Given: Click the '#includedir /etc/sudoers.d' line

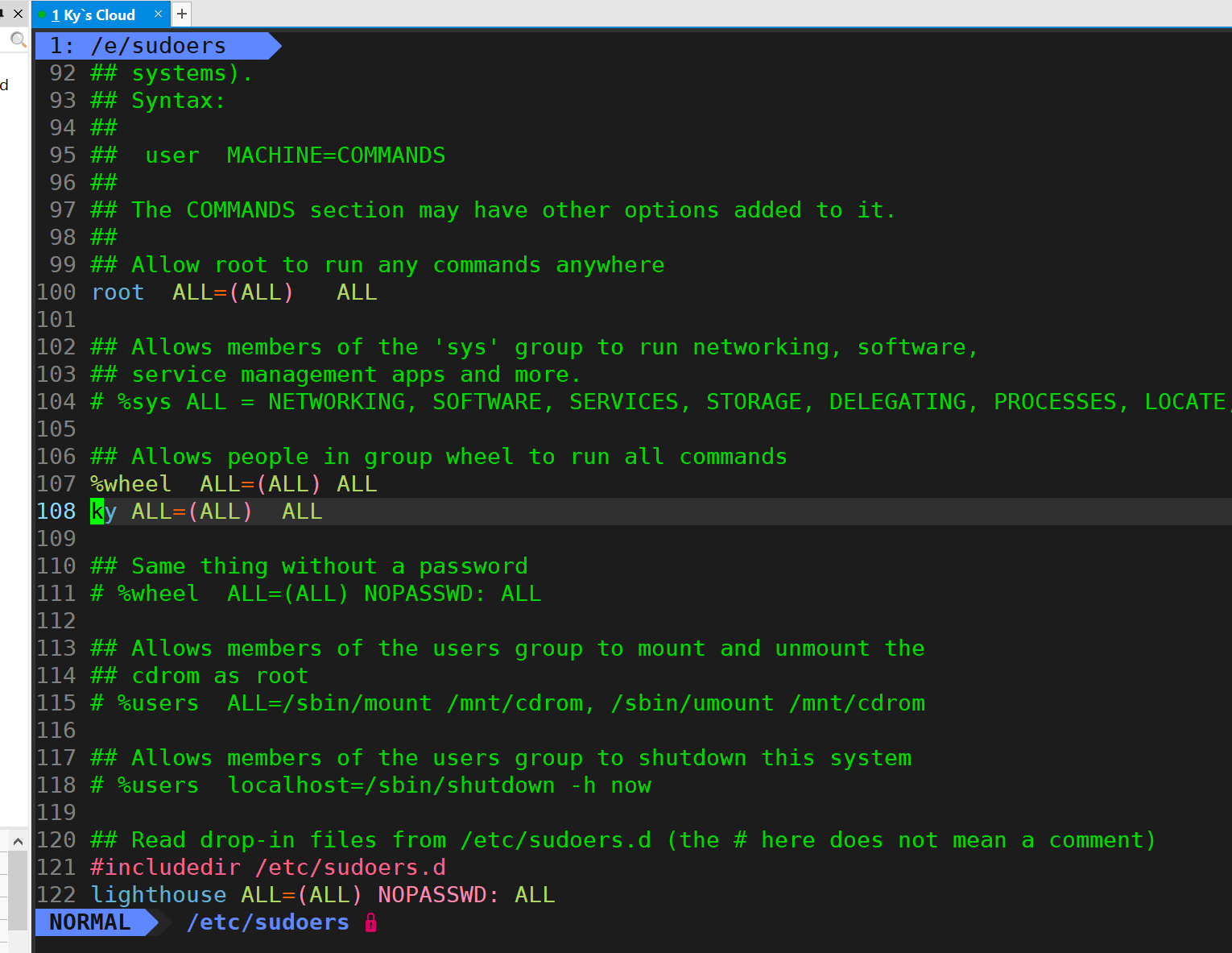Looking at the screenshot, I should pos(268,868).
